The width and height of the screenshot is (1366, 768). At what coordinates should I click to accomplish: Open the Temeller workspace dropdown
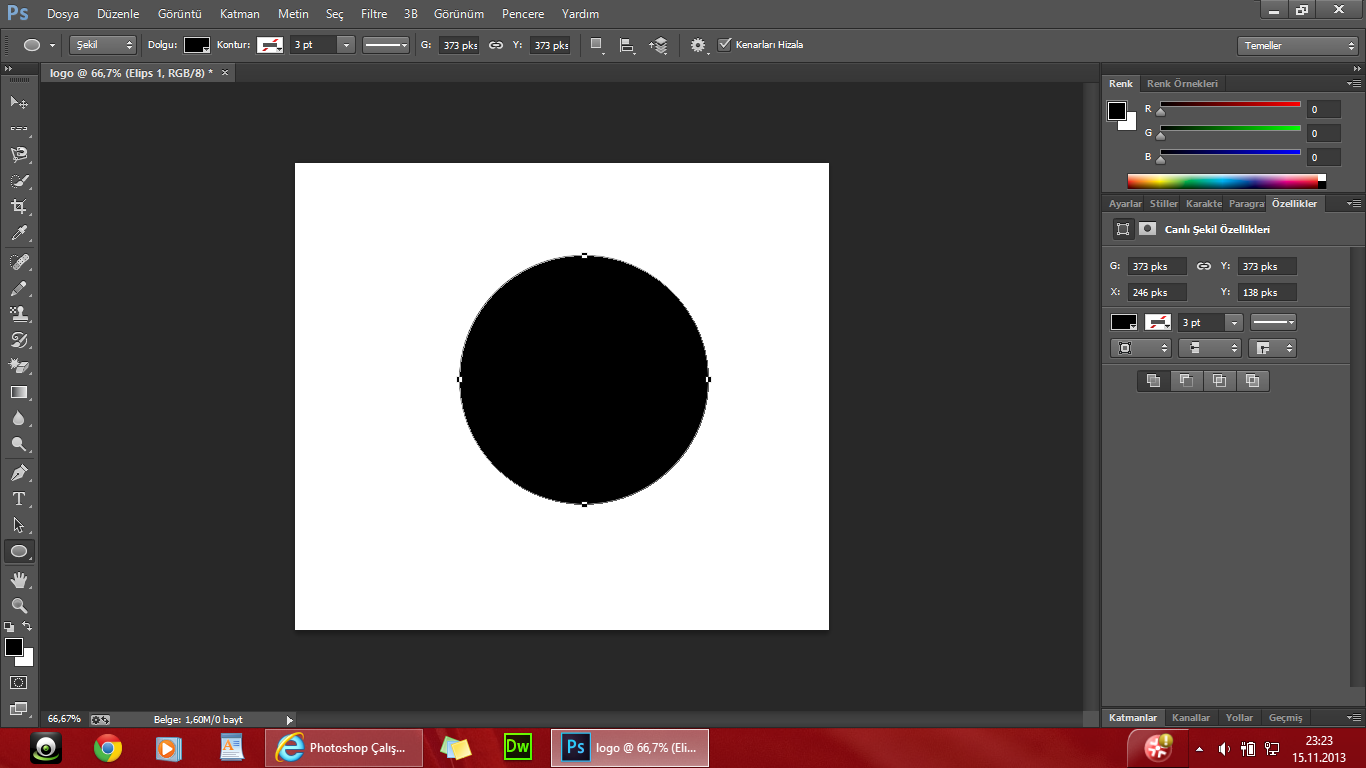pos(1297,46)
